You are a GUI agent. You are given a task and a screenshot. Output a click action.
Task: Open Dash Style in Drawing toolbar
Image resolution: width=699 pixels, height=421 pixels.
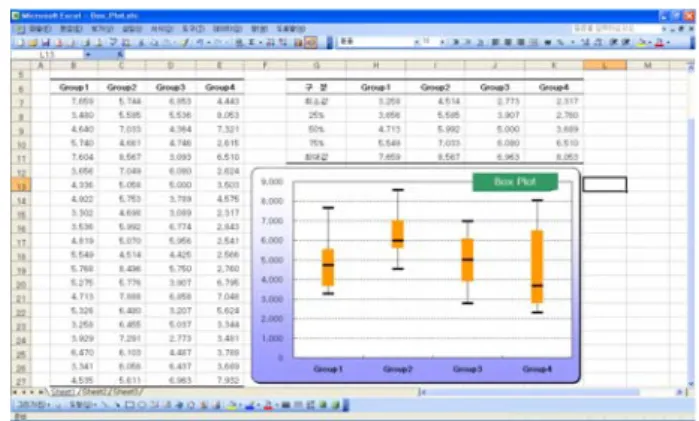click(x=298, y=405)
